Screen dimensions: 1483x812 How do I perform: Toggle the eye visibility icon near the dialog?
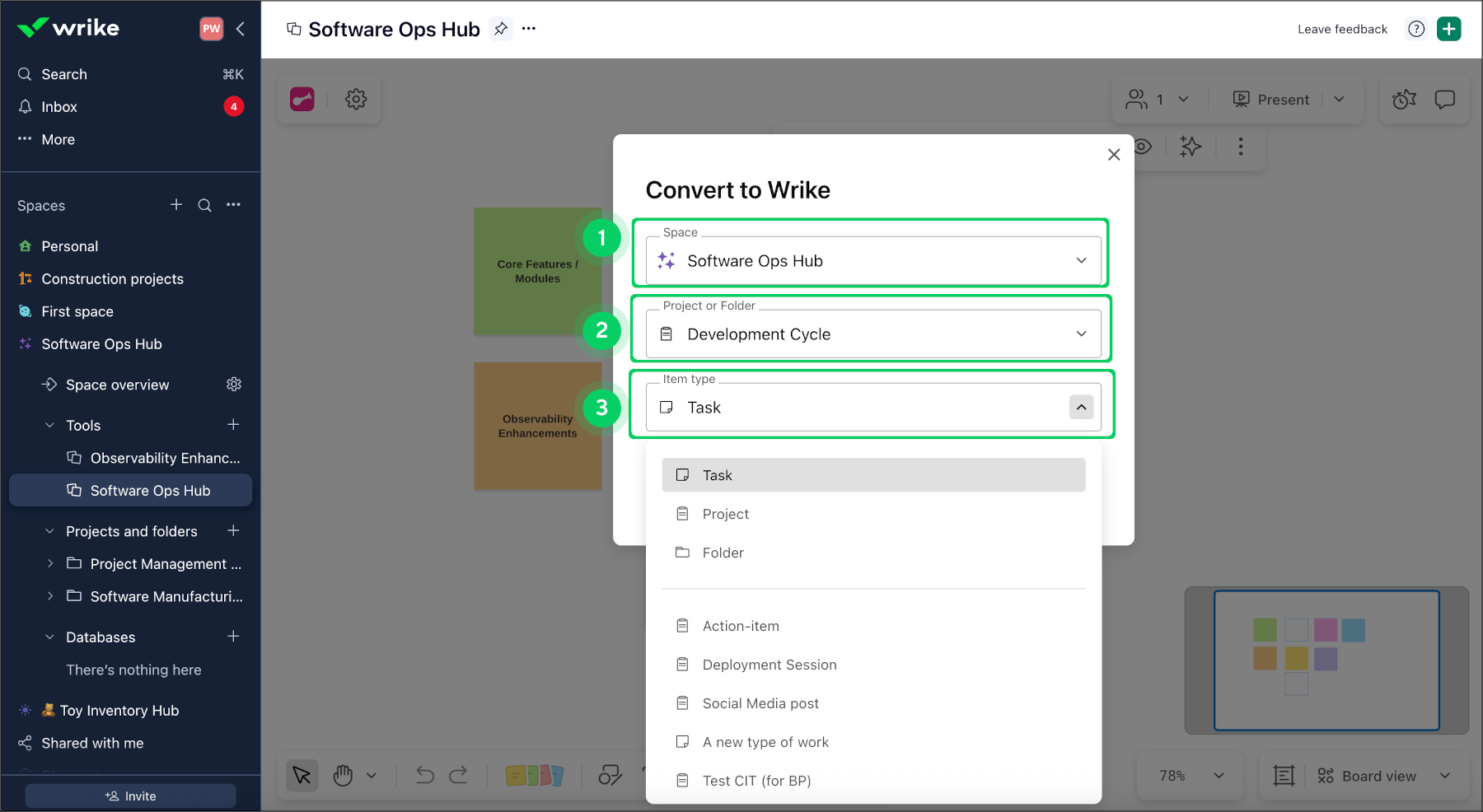point(1143,147)
